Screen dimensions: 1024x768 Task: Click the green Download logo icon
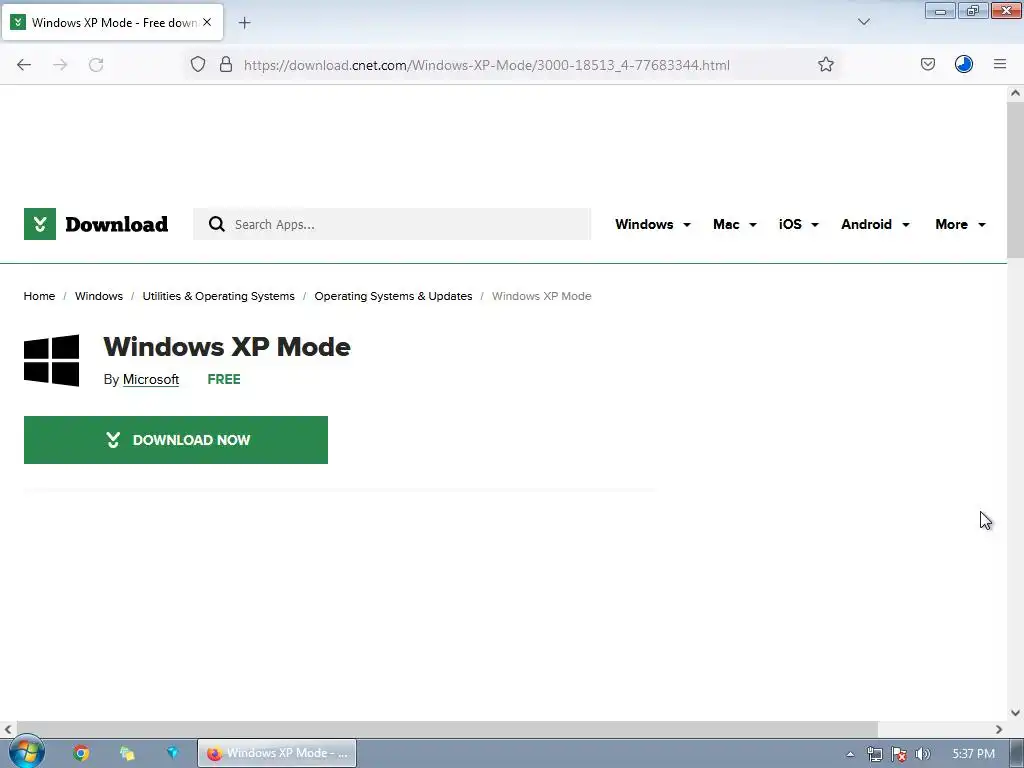click(40, 224)
